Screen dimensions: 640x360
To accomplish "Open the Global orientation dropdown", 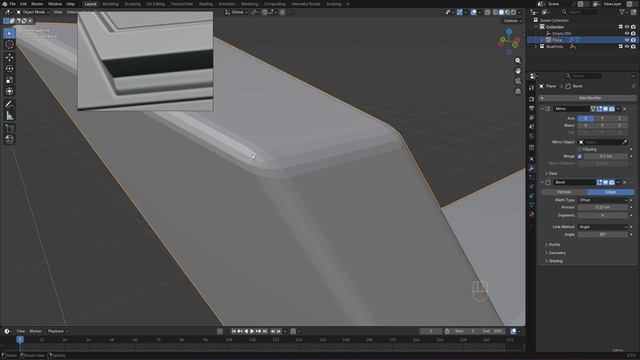I will pos(237,12).
